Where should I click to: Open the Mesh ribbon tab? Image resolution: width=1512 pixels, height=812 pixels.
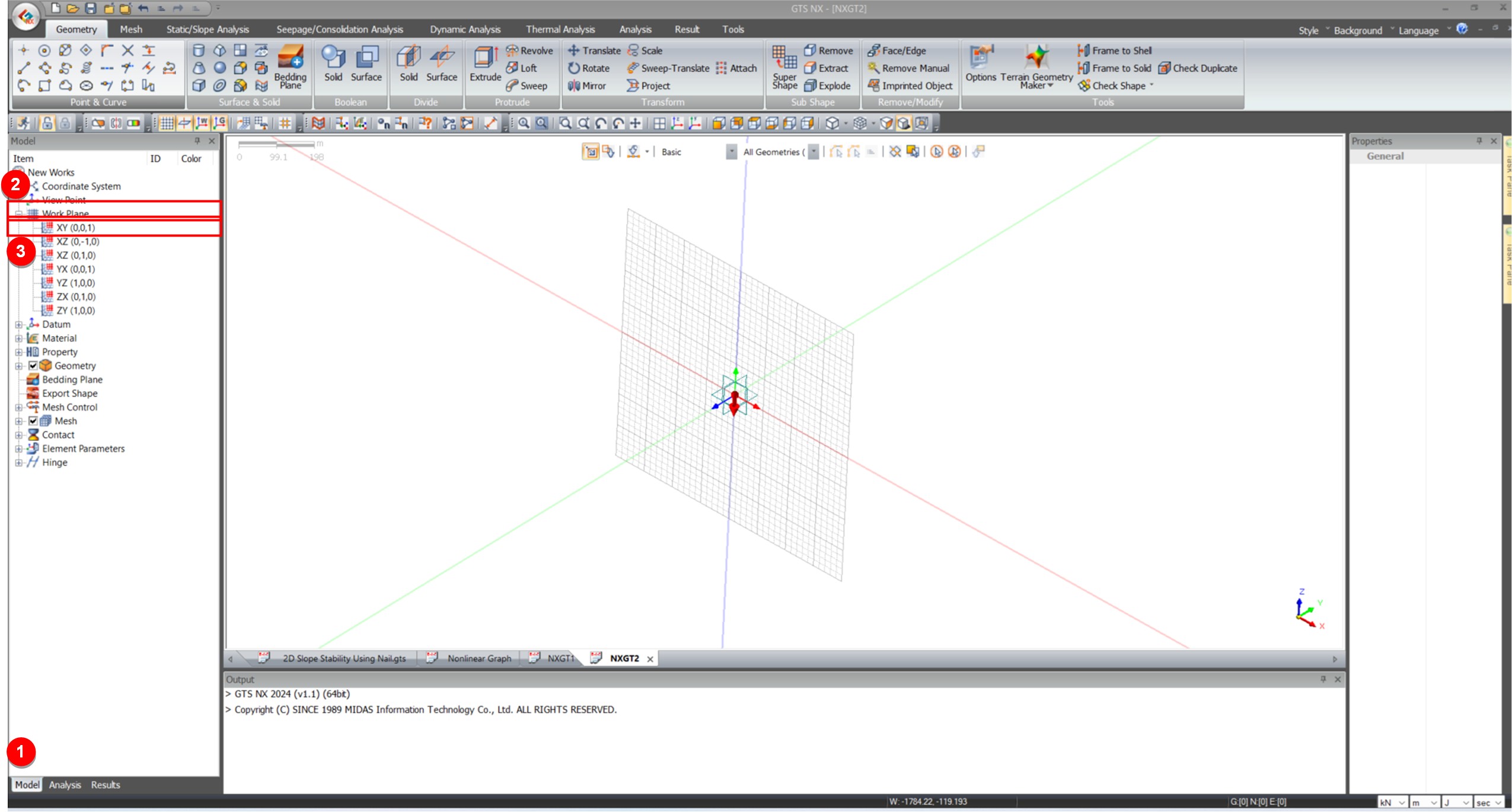(131, 29)
